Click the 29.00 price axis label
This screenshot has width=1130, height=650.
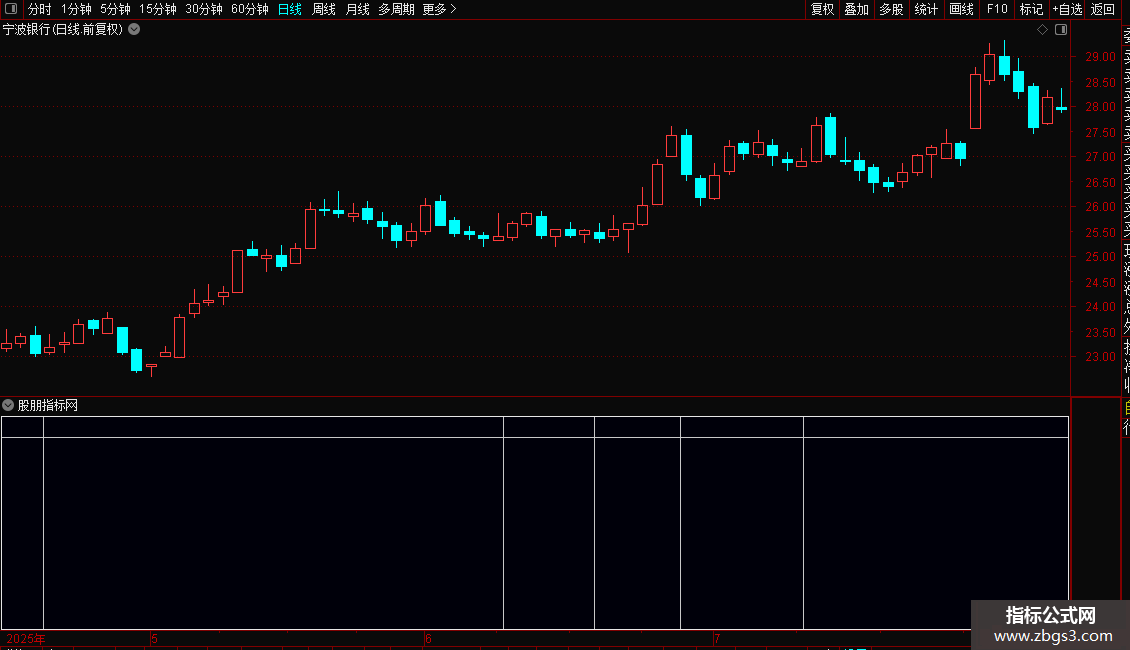(1100, 56)
